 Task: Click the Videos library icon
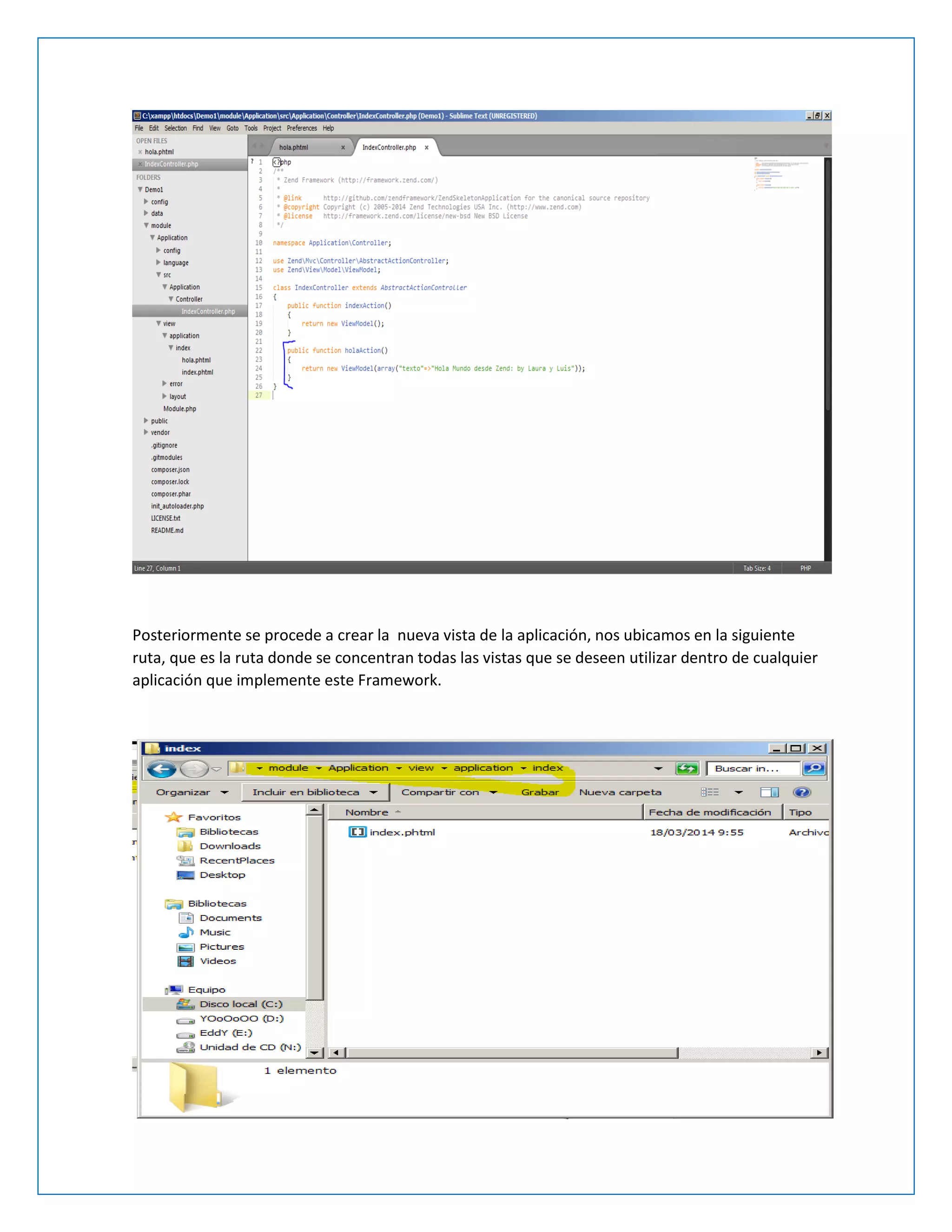point(185,961)
